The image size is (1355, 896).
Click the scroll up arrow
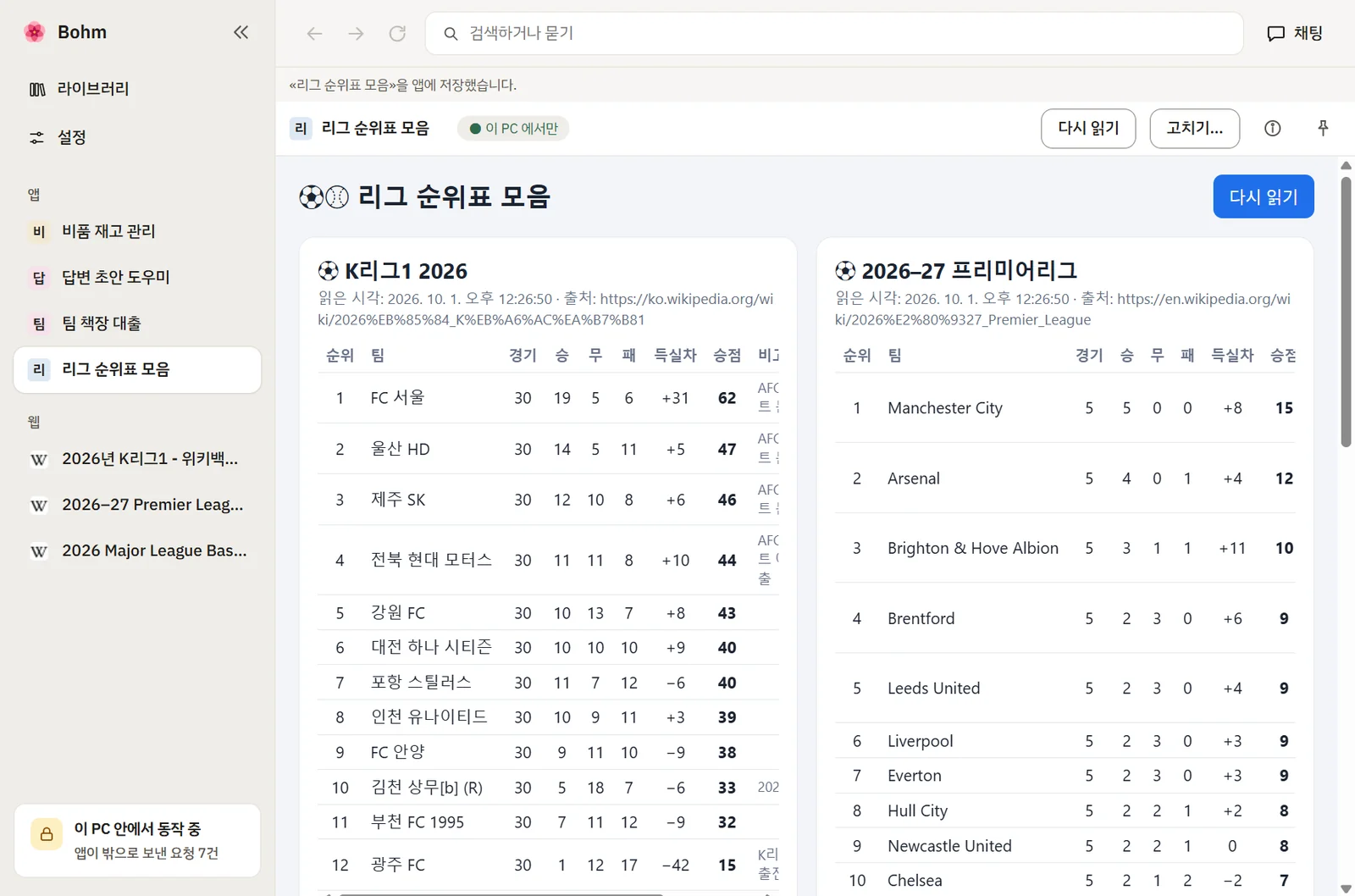tap(1346, 166)
